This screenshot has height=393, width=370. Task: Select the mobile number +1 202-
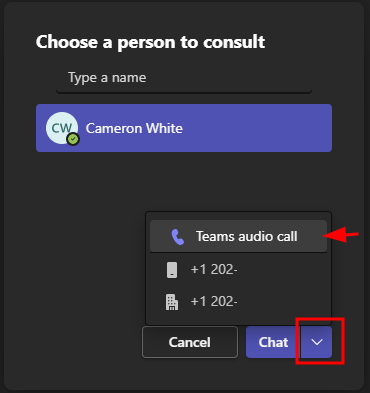[238, 270]
